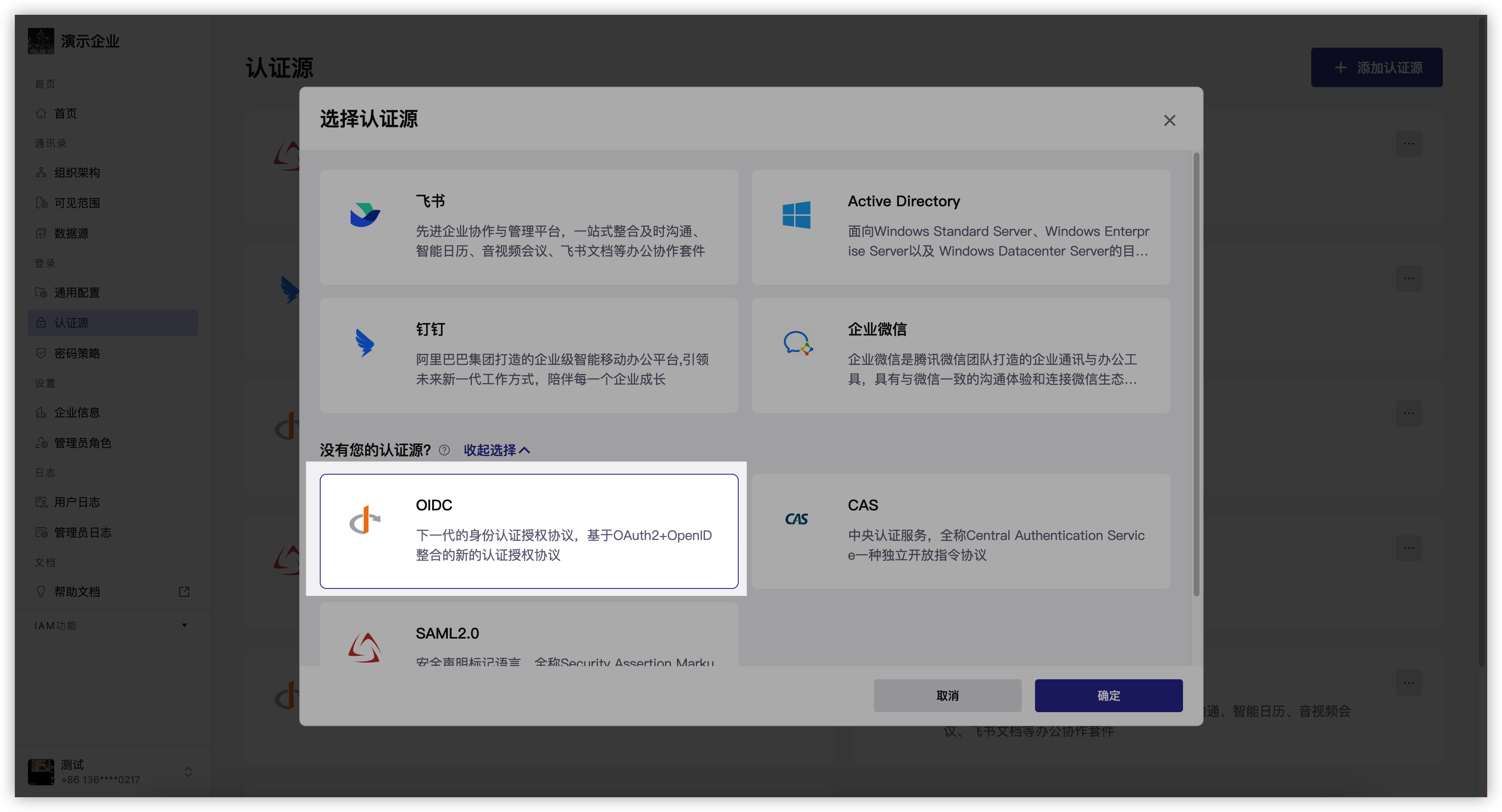Click the 测试 user avatar
The height and width of the screenshot is (812, 1502).
(x=41, y=772)
